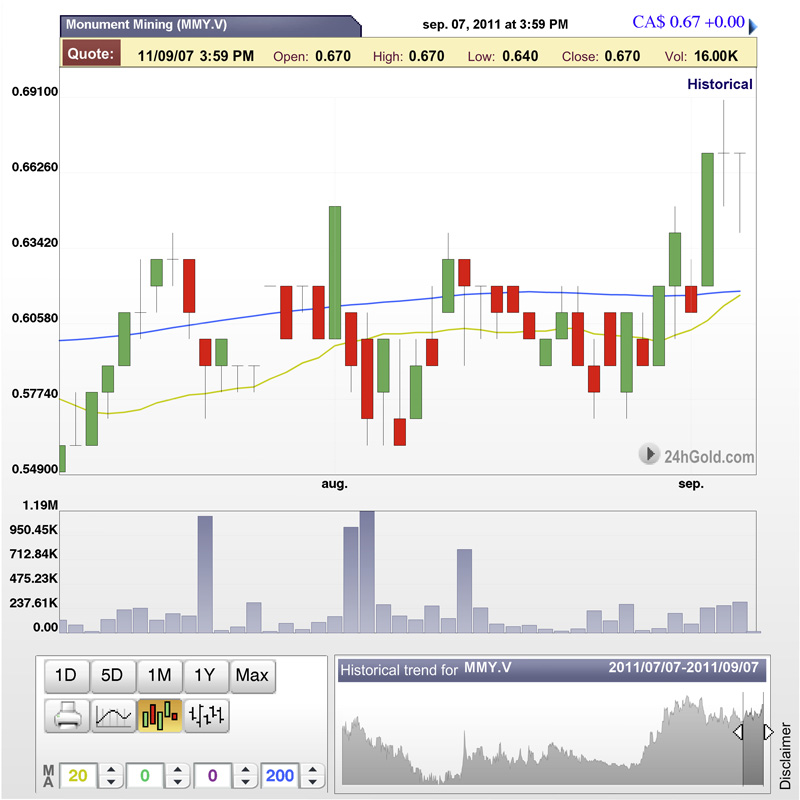800x800 pixels.
Task: Click the green MA field showing 0
Action: pos(145,776)
